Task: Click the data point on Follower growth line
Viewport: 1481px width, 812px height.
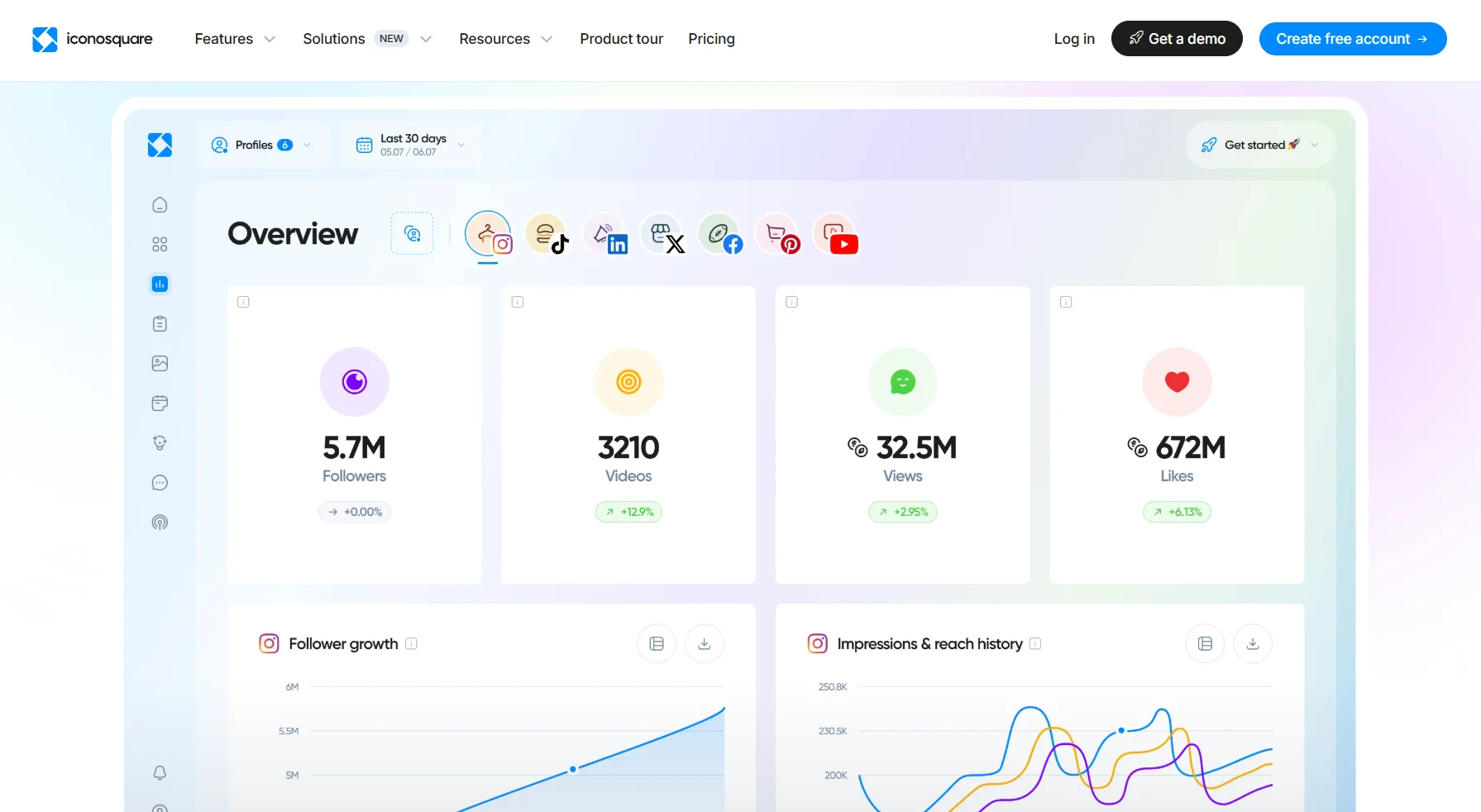Action: 572,769
